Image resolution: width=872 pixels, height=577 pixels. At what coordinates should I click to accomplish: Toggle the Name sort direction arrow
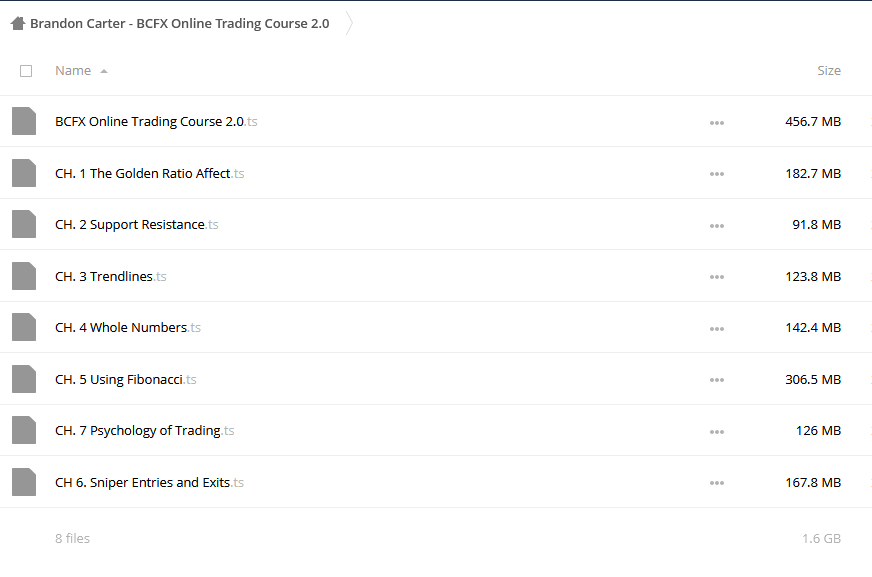pyautogui.click(x=104, y=71)
